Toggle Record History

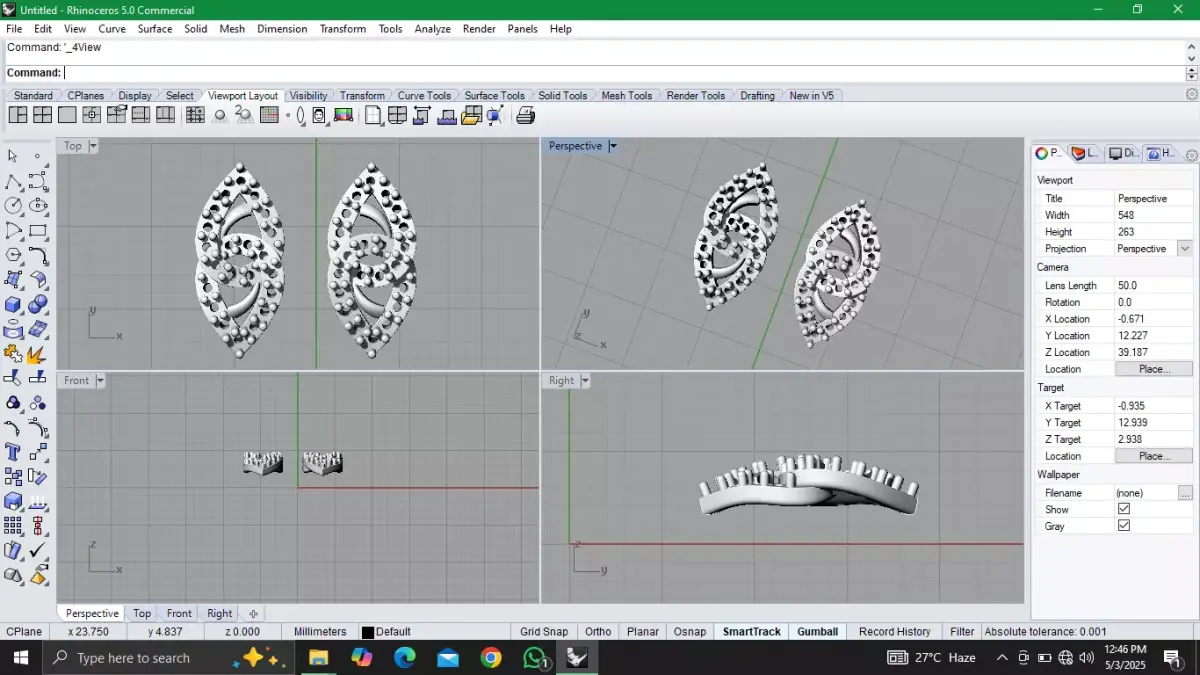[894, 632]
